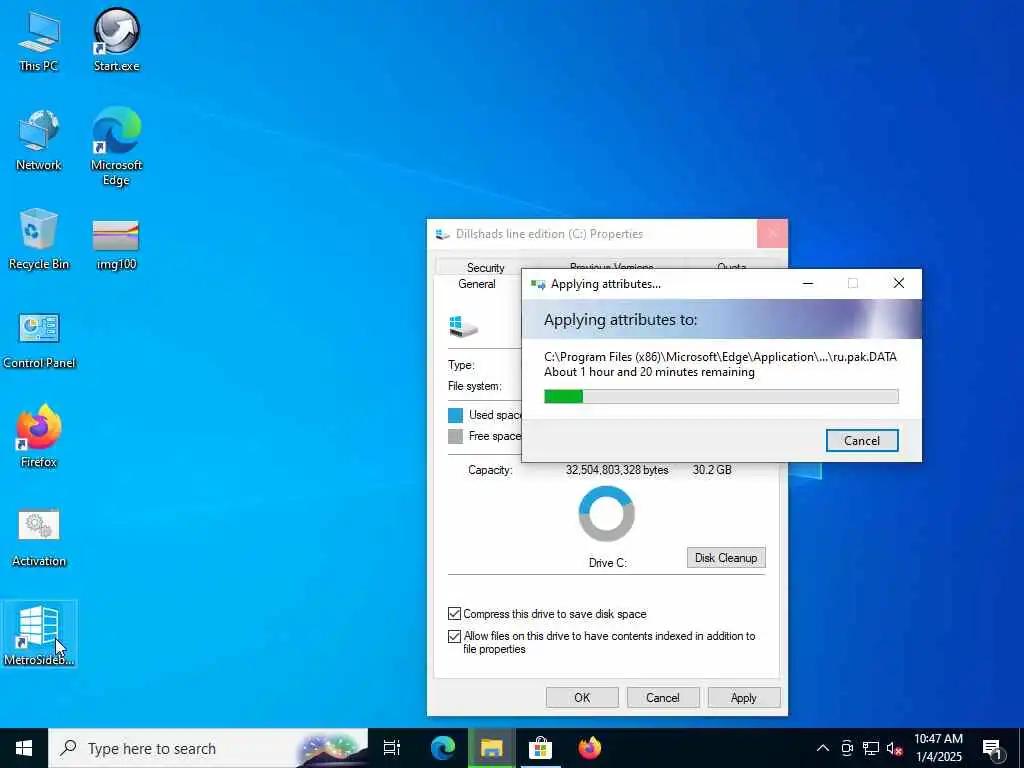Open File Explorer from the taskbar
Image resolution: width=1024 pixels, height=768 pixels.
pos(491,748)
